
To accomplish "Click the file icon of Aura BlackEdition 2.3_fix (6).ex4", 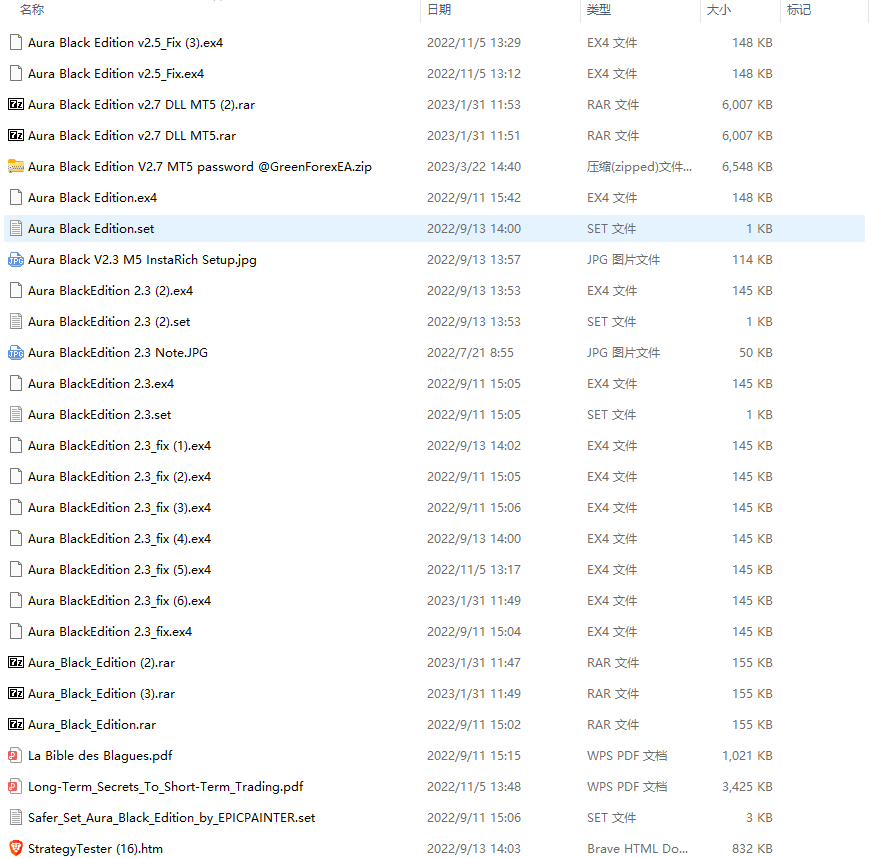I will point(16,601).
